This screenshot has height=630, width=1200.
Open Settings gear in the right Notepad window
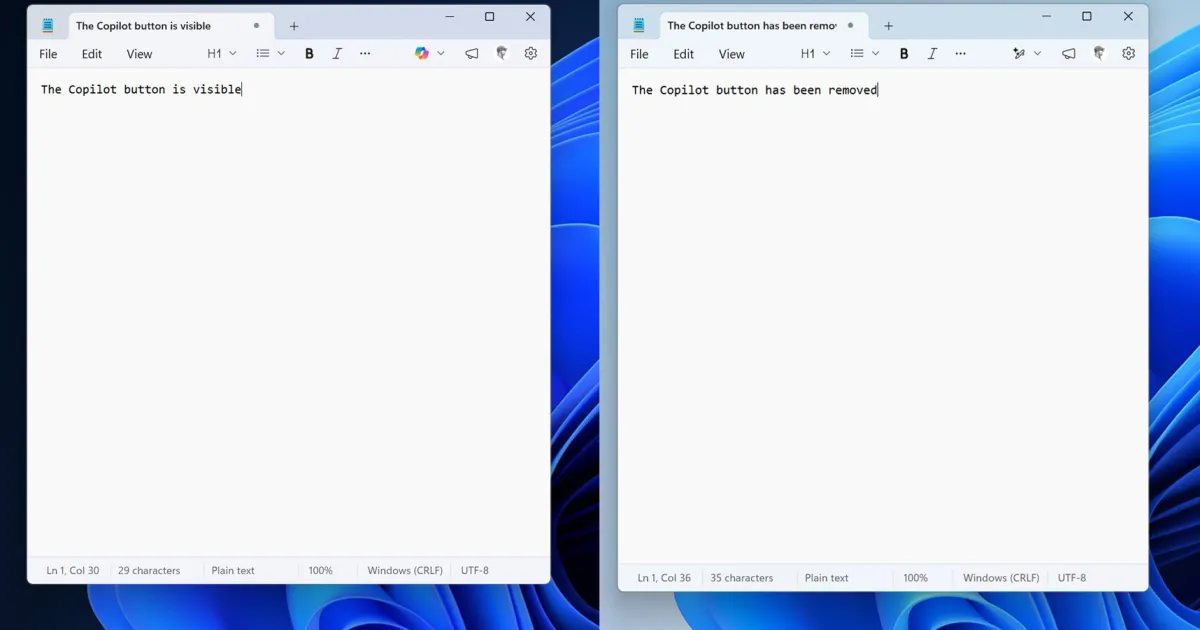point(1129,54)
